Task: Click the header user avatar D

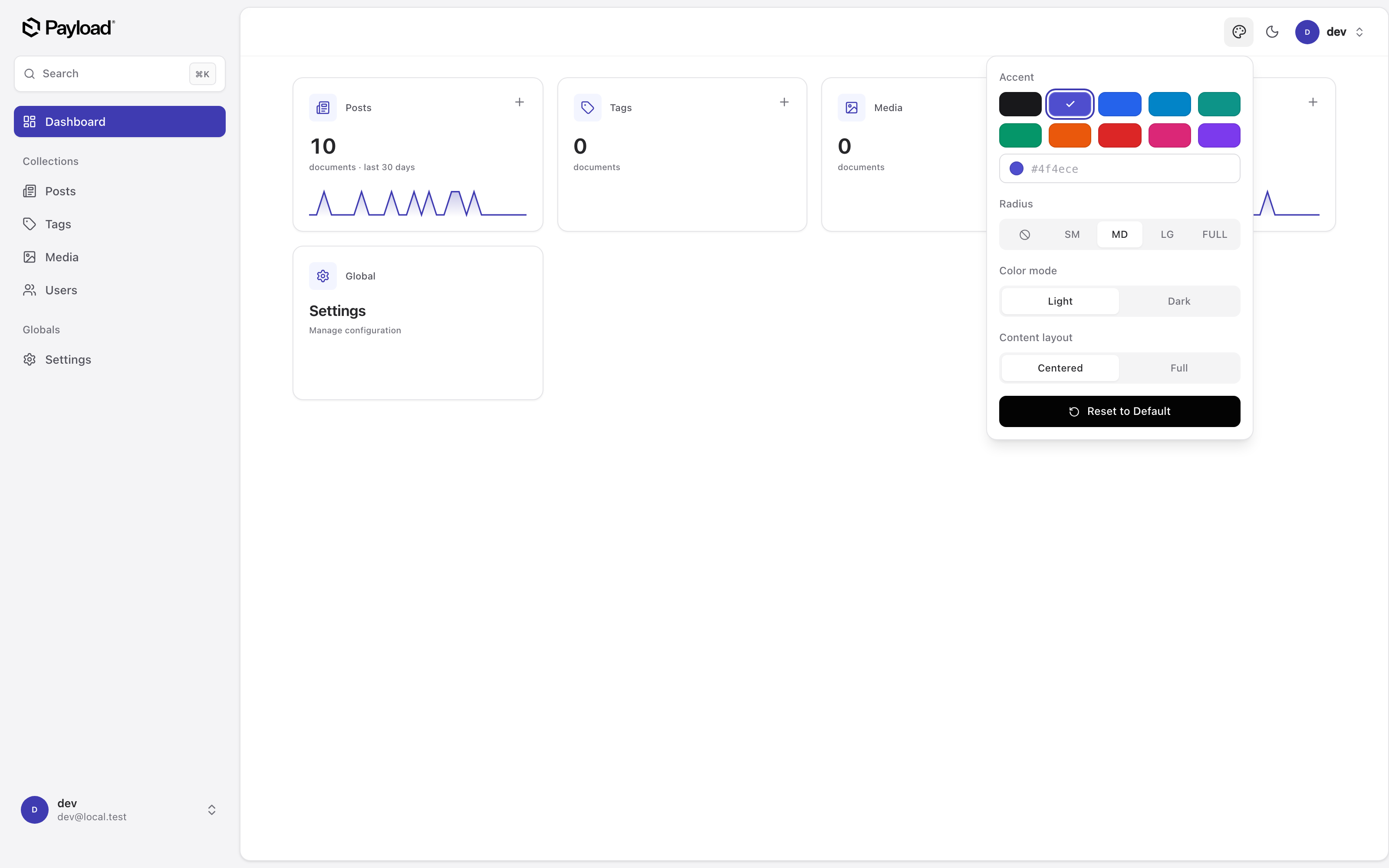Action: (x=1307, y=32)
